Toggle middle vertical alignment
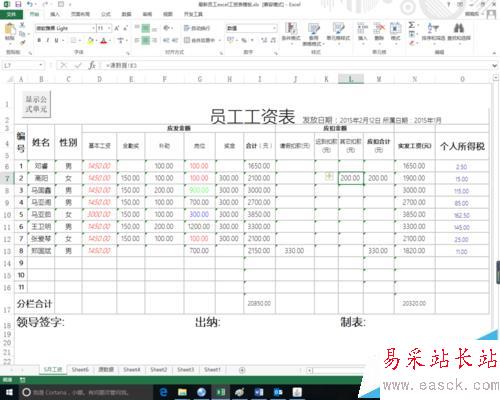This screenshot has width=500, height=400. (x=146, y=28)
